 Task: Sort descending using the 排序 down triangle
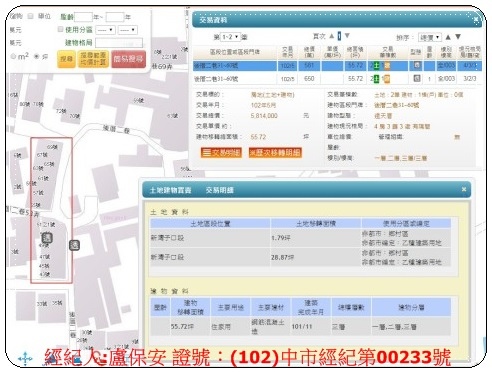458,37
